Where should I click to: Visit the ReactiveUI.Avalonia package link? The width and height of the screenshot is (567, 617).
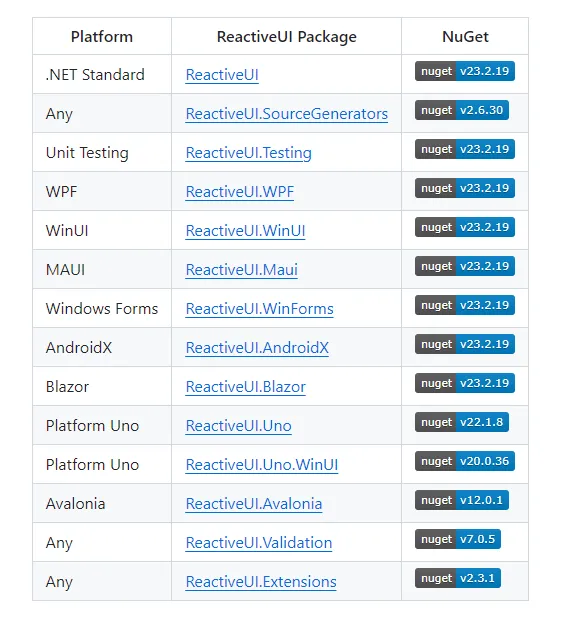pyautogui.click(x=254, y=503)
